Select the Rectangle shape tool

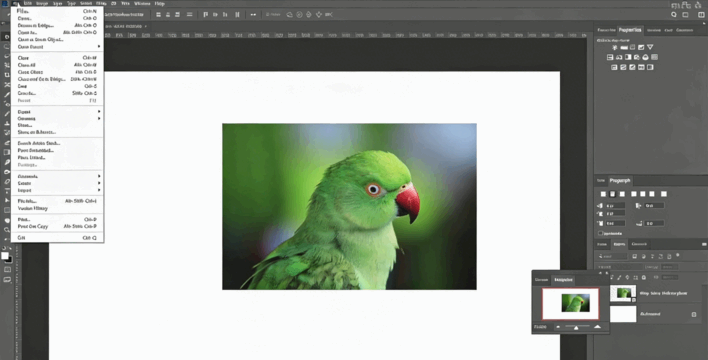(x=6, y=210)
